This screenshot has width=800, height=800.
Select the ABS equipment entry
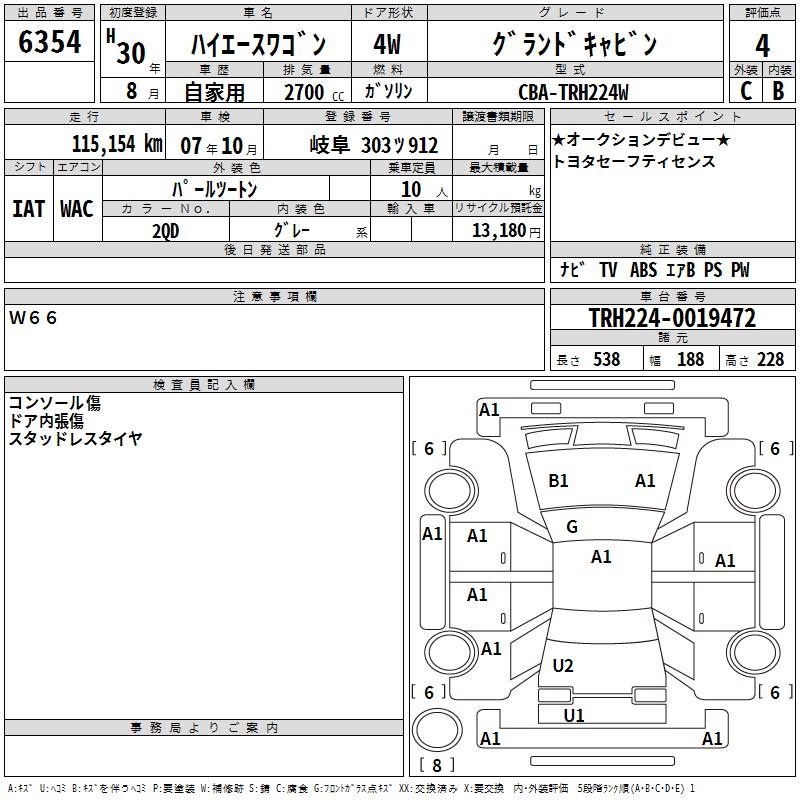(x=644, y=269)
